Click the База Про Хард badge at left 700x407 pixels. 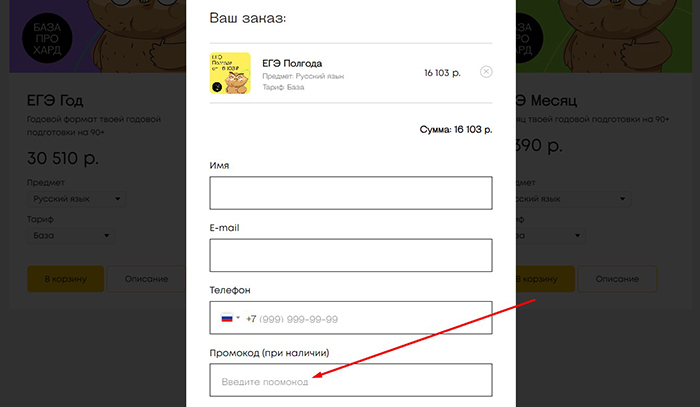(x=47, y=38)
